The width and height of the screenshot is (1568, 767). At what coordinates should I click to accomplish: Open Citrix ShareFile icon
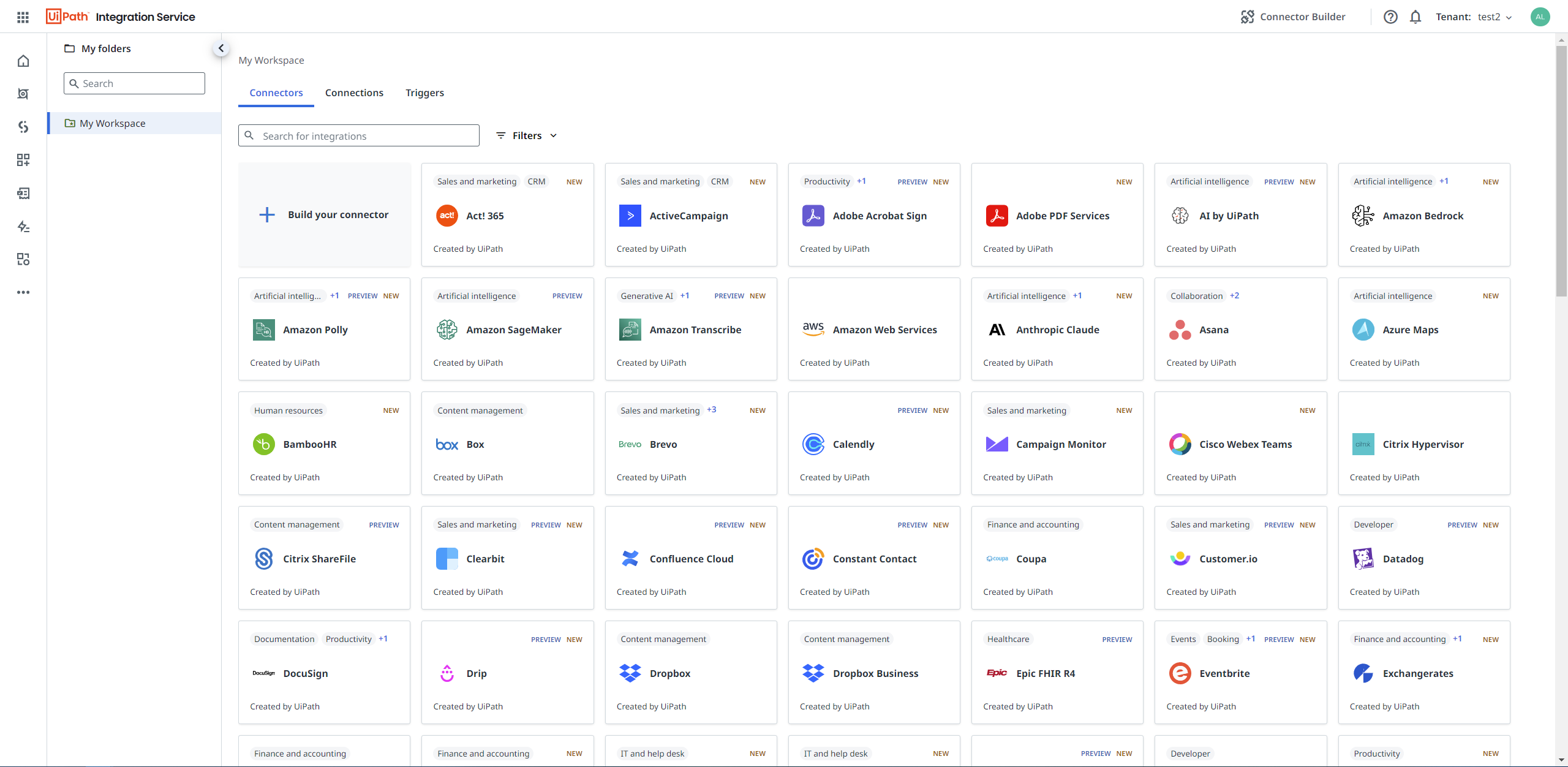point(264,559)
